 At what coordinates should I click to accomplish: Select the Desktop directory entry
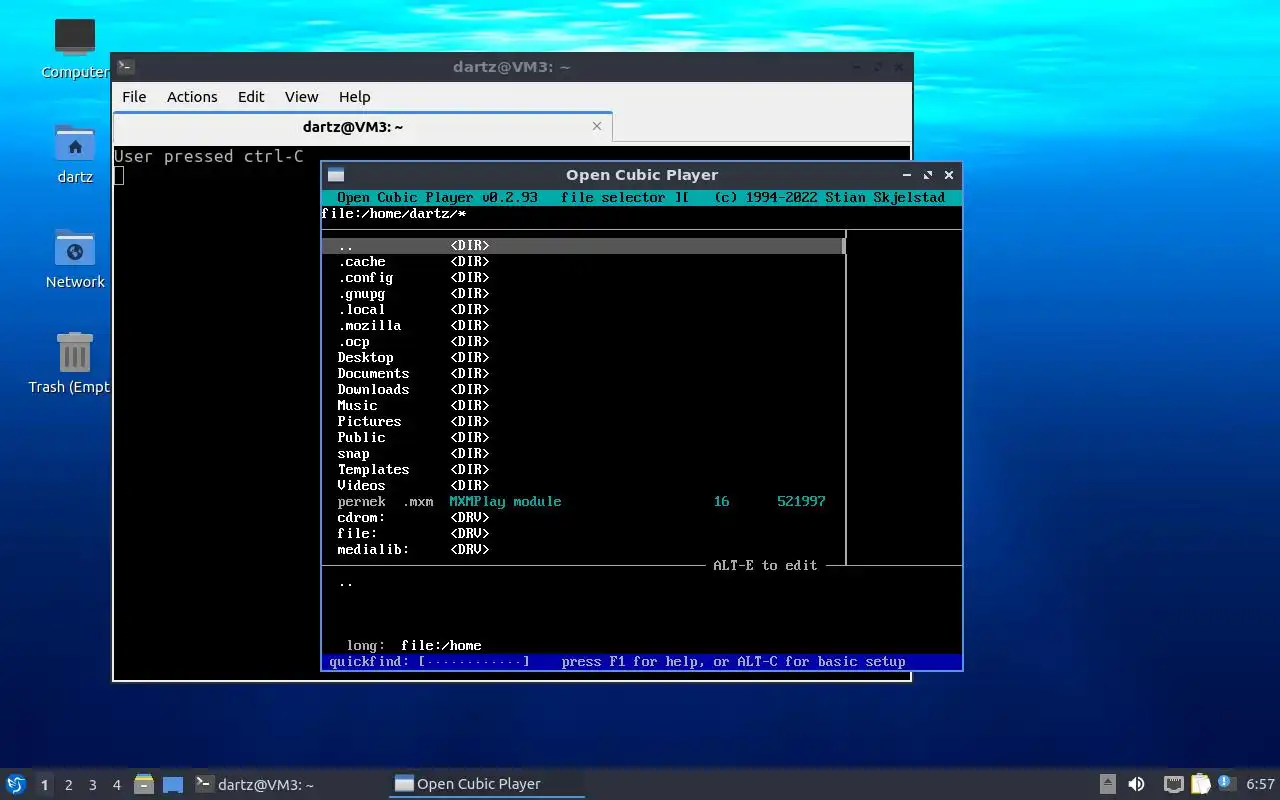(583, 358)
